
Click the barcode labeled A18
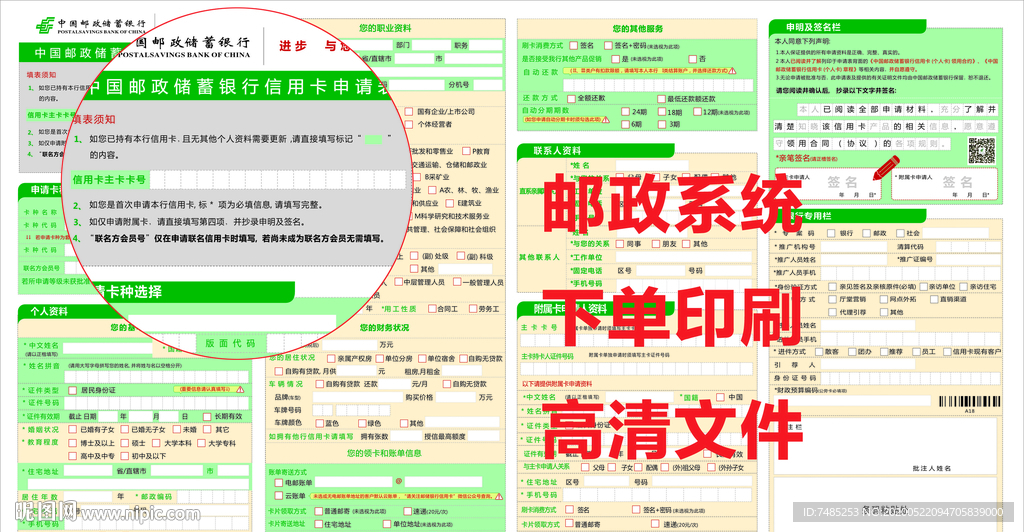pyautogui.click(x=968, y=401)
